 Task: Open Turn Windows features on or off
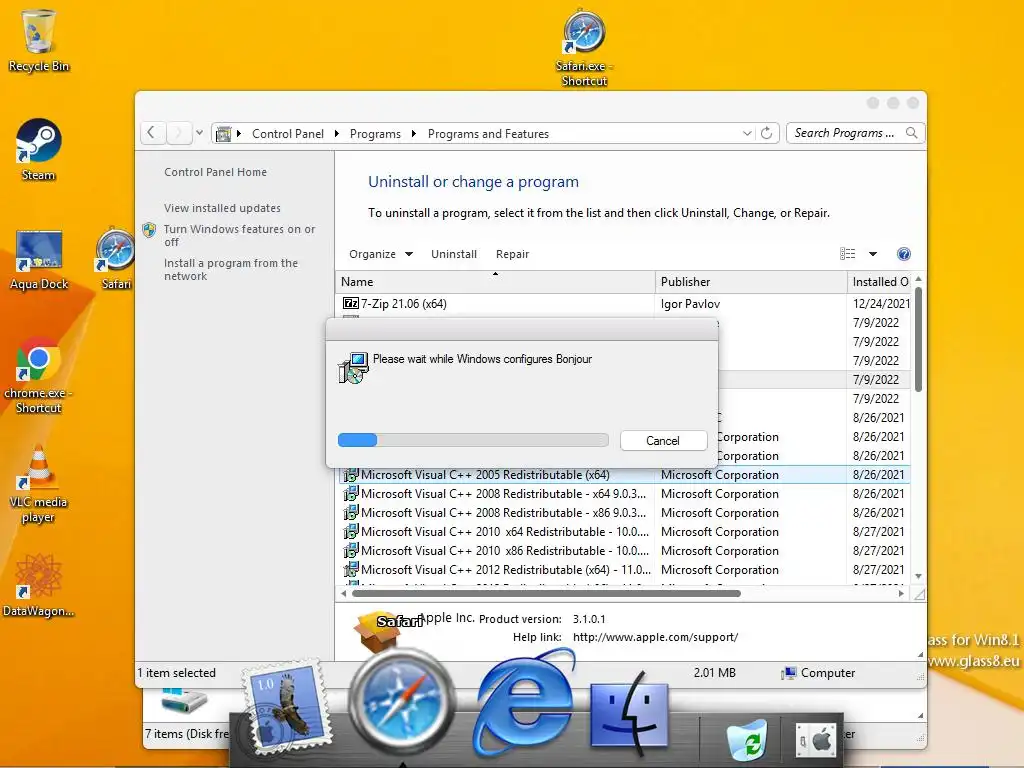pos(240,235)
